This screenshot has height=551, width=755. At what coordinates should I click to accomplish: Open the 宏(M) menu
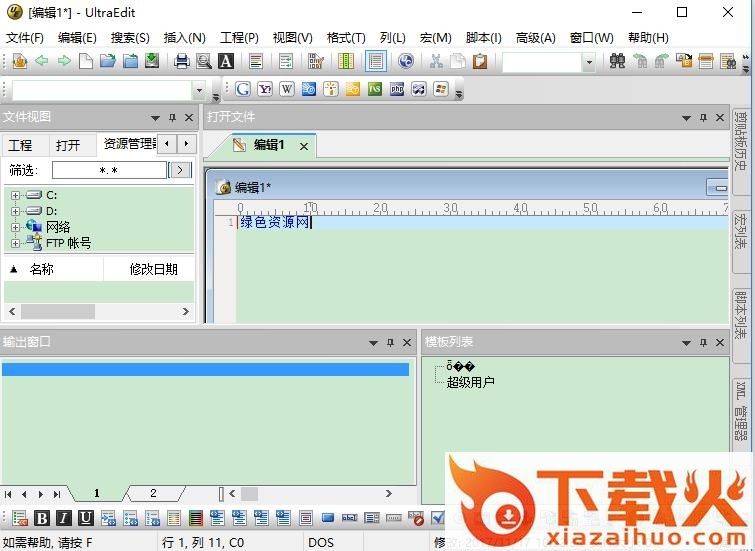[435, 38]
